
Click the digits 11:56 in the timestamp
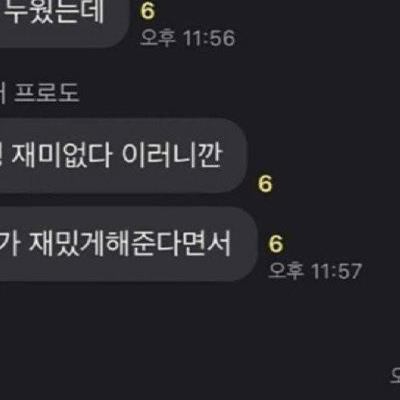tap(209, 38)
